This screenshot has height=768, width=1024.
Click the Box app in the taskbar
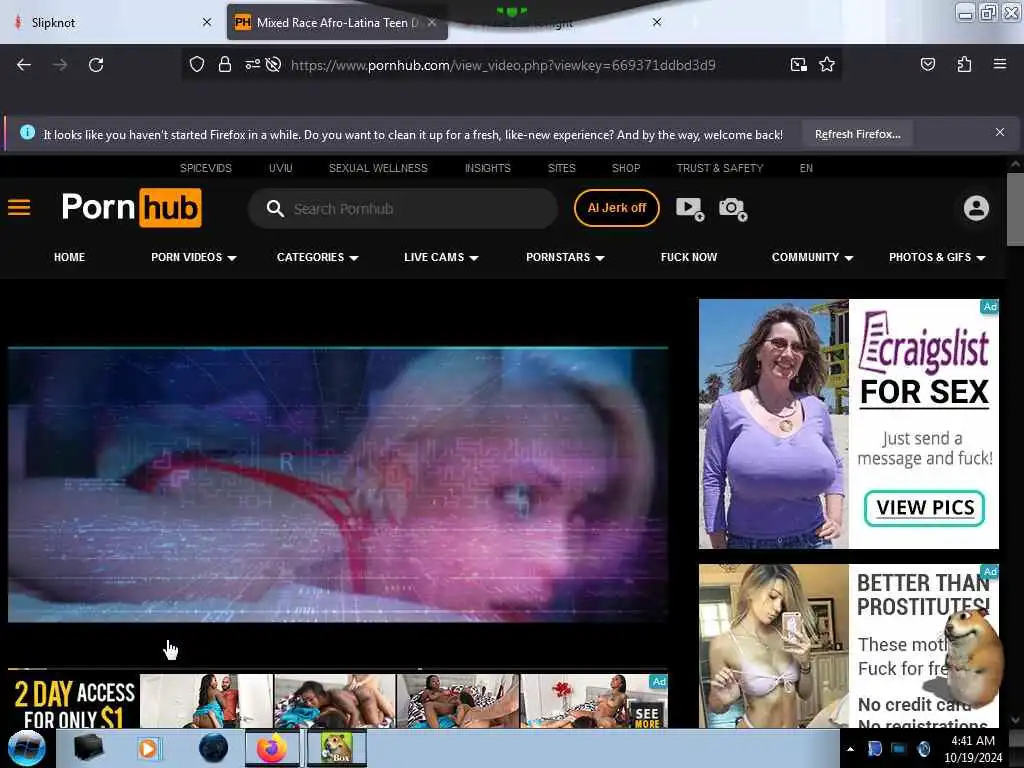[336, 748]
